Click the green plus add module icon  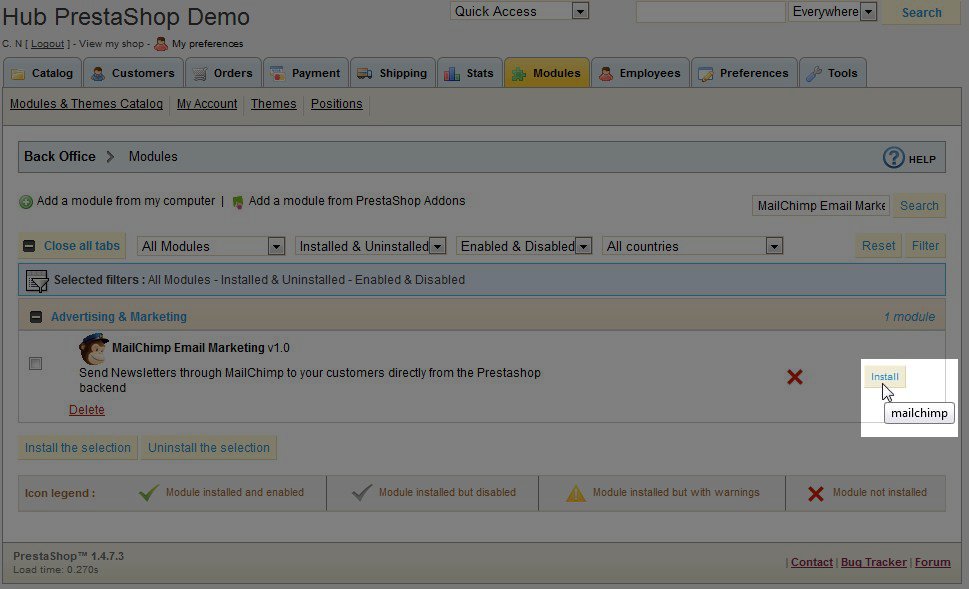[x=26, y=202]
